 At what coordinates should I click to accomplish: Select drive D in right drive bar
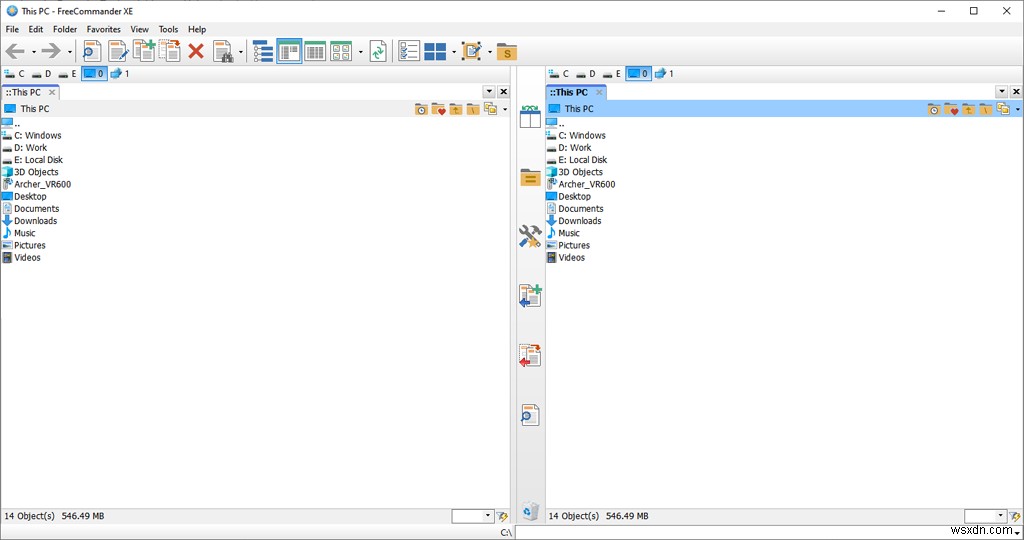586,74
